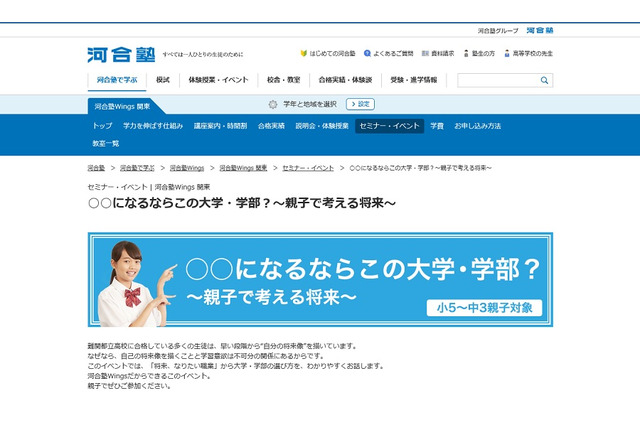
Task: Open the 校舎・教室 main menu item
Action: point(284,80)
